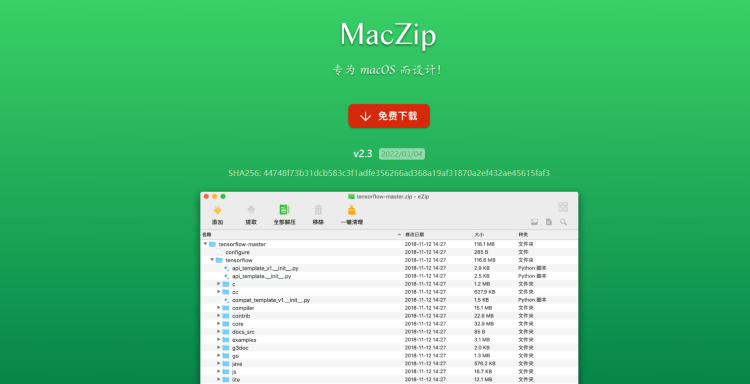Collapse the tensorflow-master folder

click(x=206, y=244)
